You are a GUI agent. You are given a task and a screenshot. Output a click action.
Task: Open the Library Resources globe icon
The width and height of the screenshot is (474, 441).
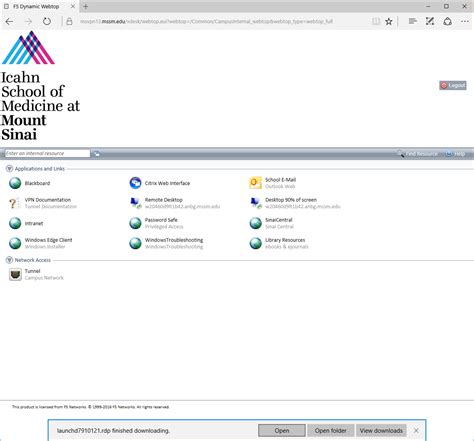(x=256, y=243)
